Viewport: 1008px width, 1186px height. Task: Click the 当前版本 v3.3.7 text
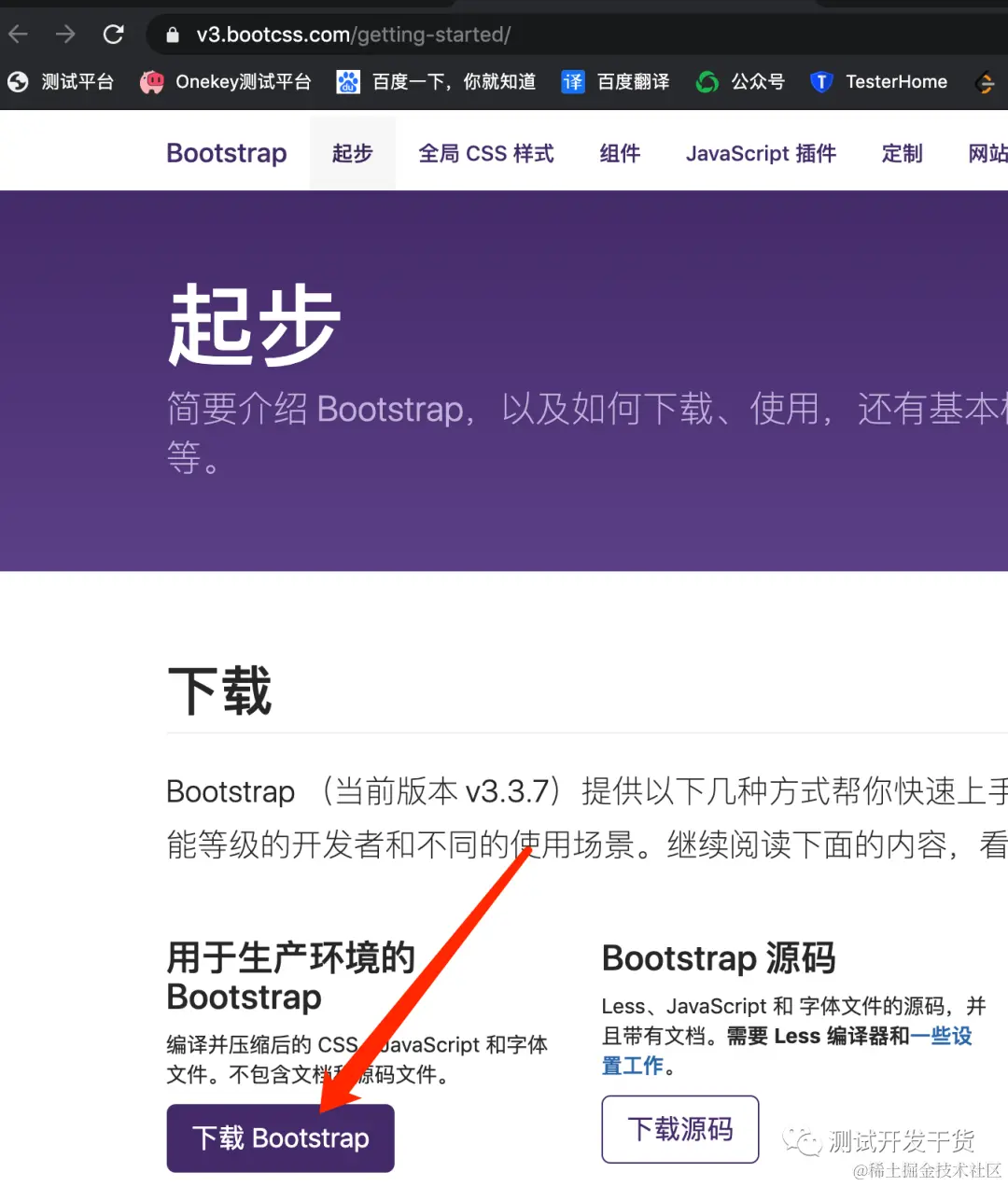(x=442, y=791)
